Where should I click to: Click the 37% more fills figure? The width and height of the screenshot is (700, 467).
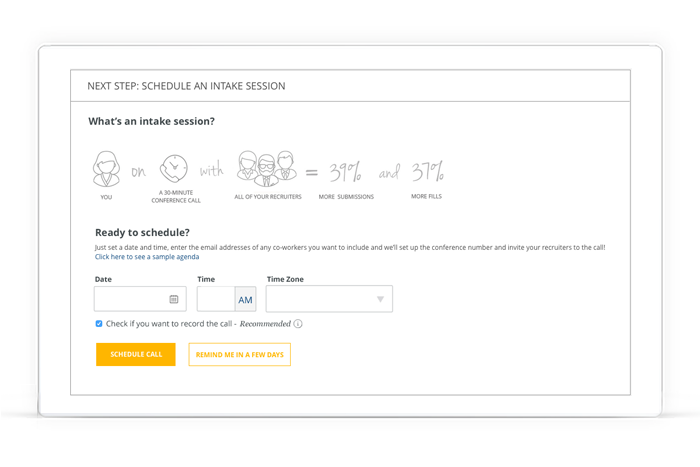[428, 171]
